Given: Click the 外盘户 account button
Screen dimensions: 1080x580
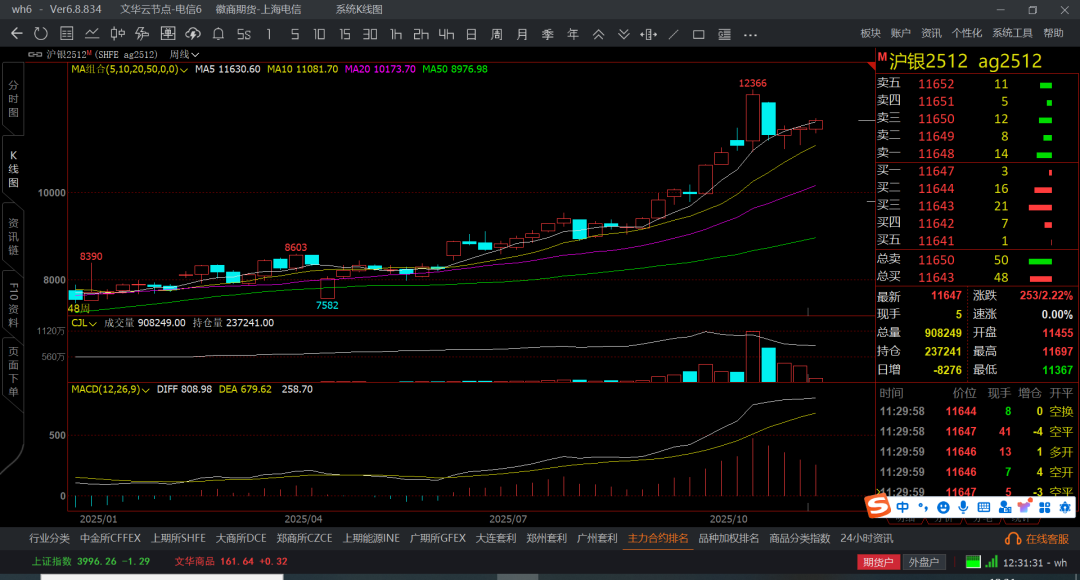Looking at the screenshot, I should (x=924, y=562).
